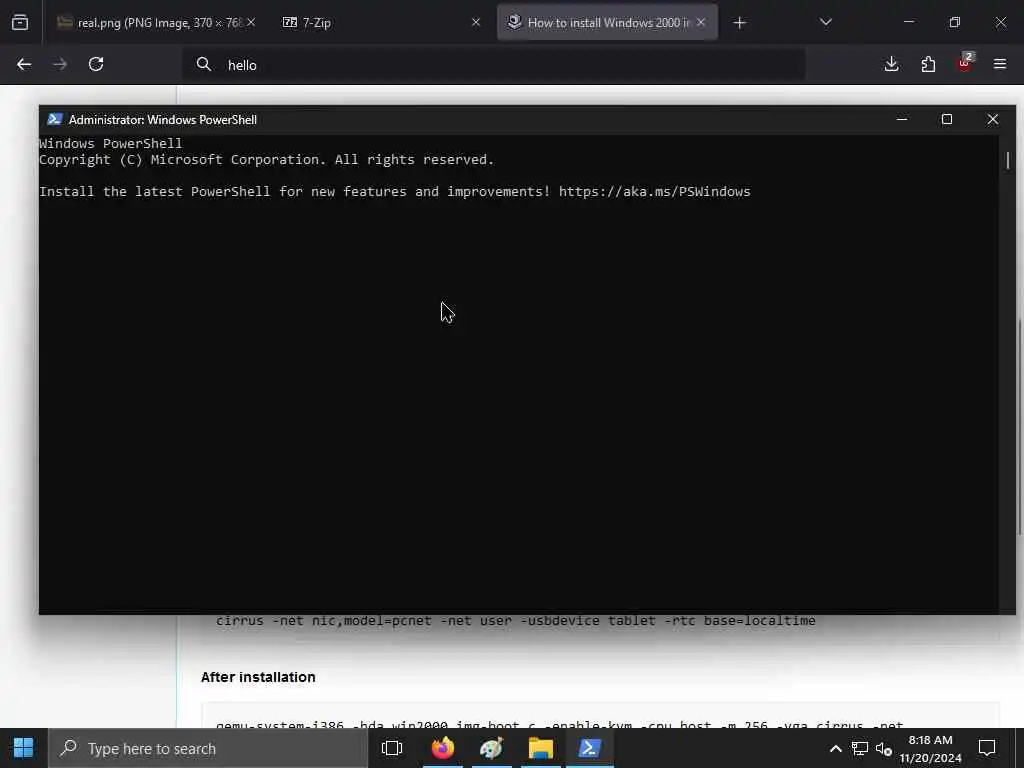
Task: Open Firefox from the taskbar
Action: click(x=443, y=748)
